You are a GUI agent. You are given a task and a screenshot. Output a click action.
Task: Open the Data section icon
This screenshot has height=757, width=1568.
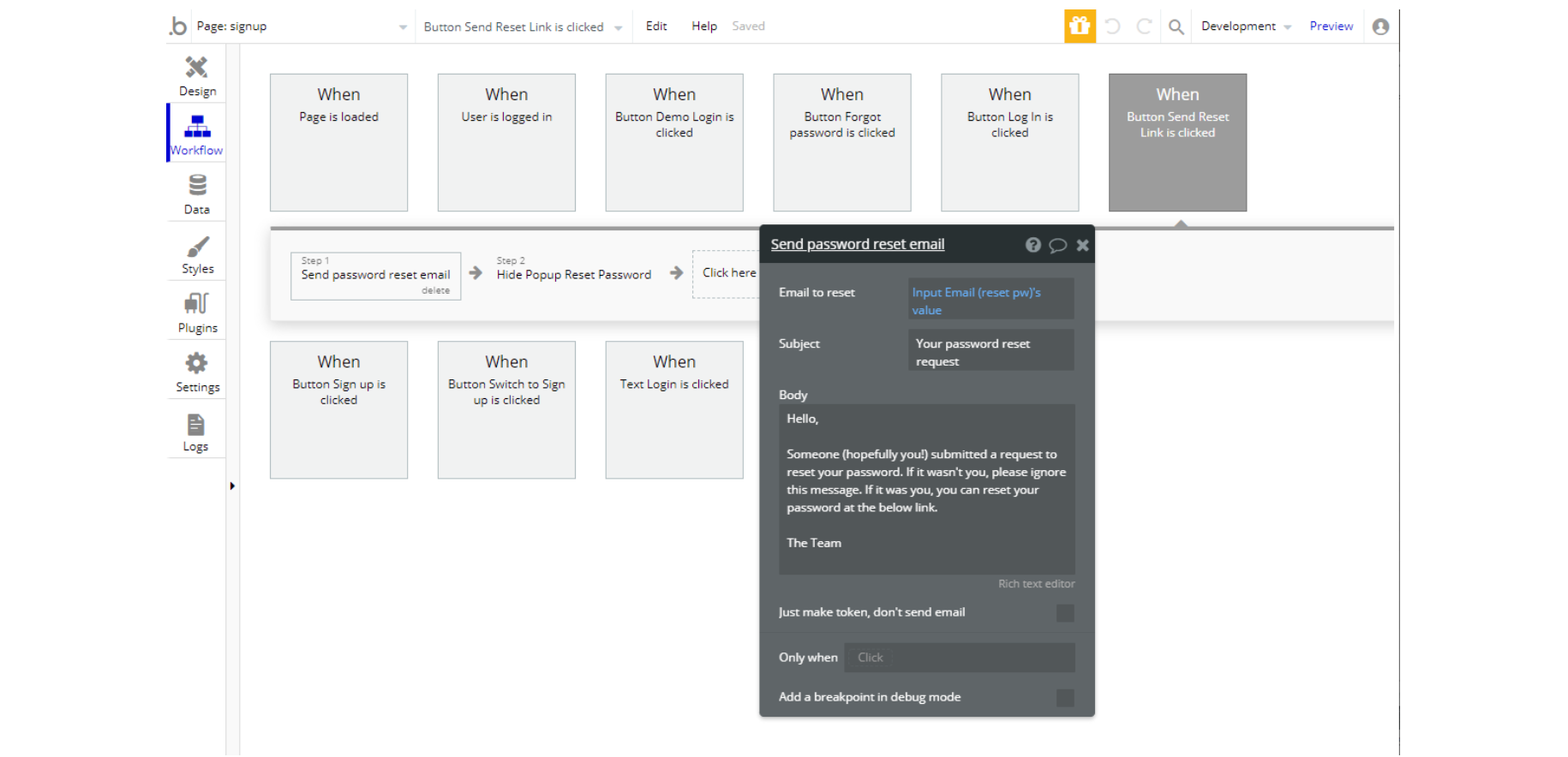(197, 194)
